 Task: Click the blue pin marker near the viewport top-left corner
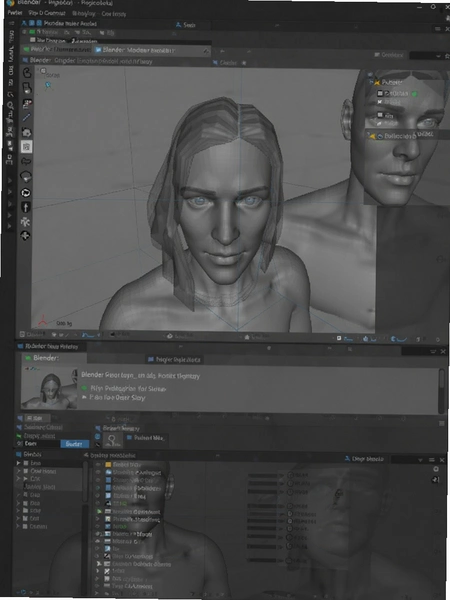tap(48, 85)
